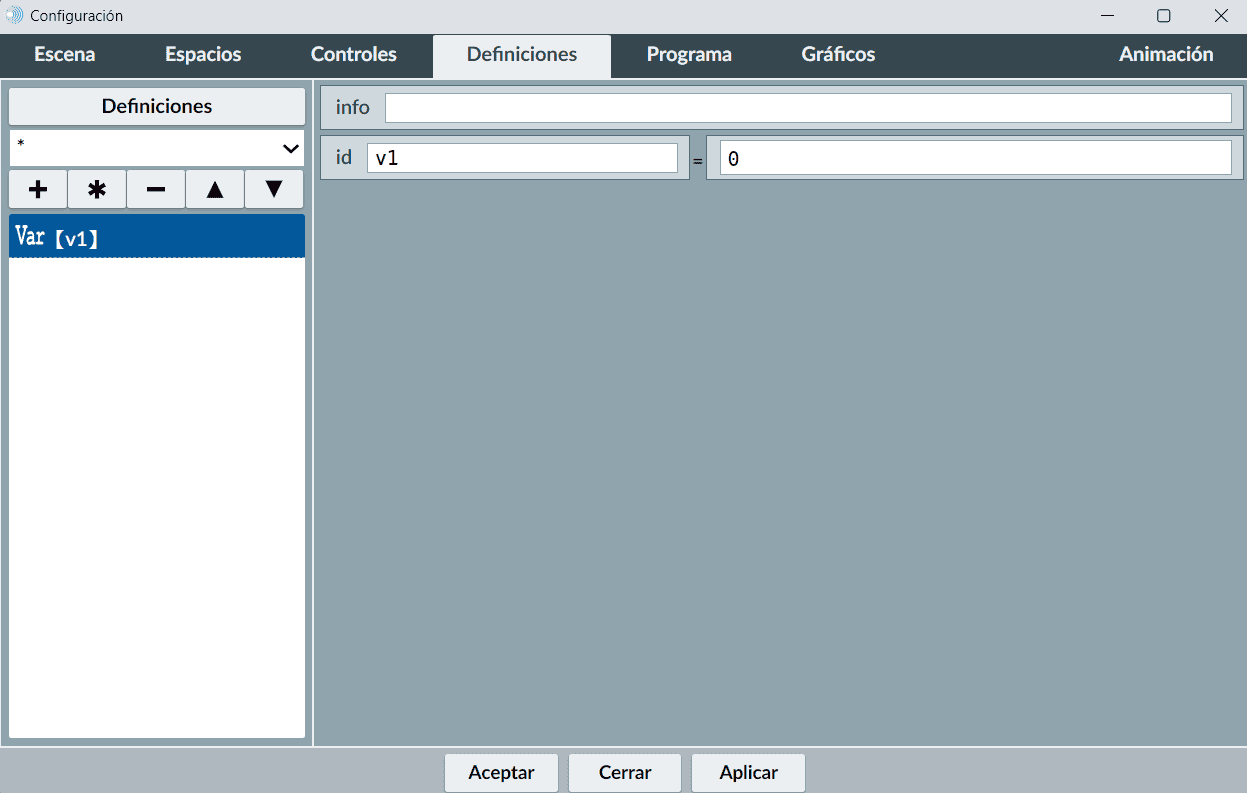Open the definitions filter dropdown
The width and height of the screenshot is (1247, 793).
[x=157, y=148]
